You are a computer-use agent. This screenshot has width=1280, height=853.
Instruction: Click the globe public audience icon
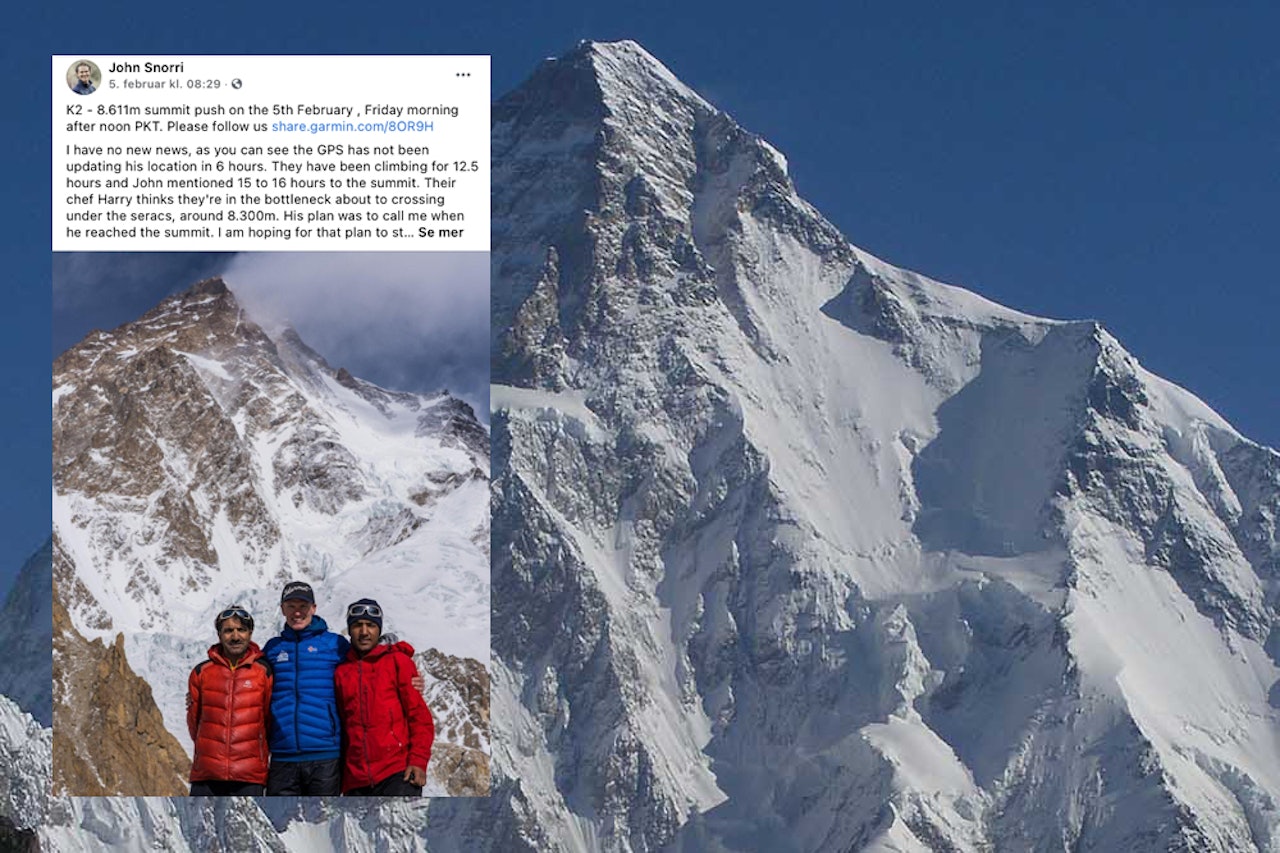click(236, 85)
